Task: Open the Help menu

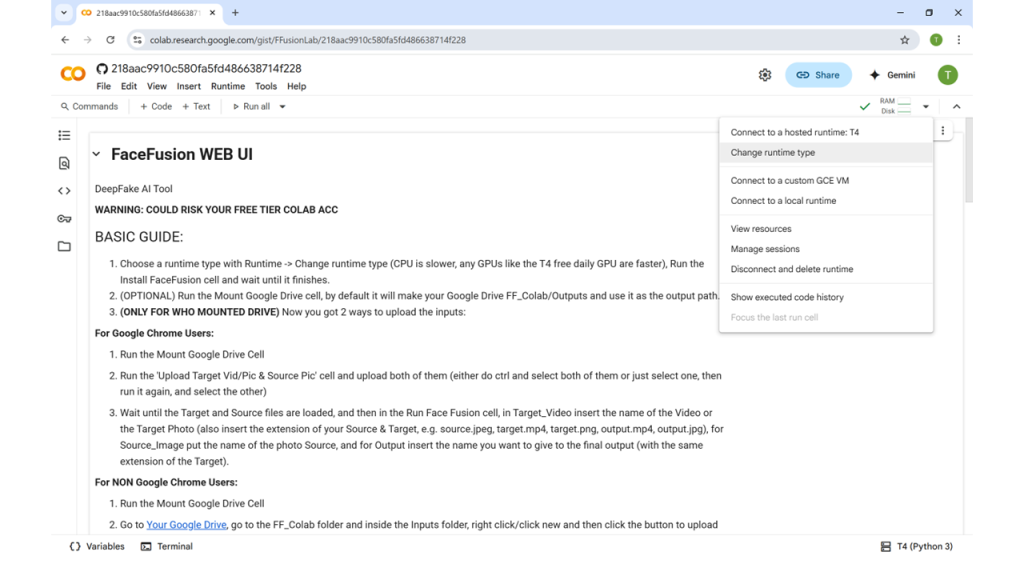Action: (296, 86)
